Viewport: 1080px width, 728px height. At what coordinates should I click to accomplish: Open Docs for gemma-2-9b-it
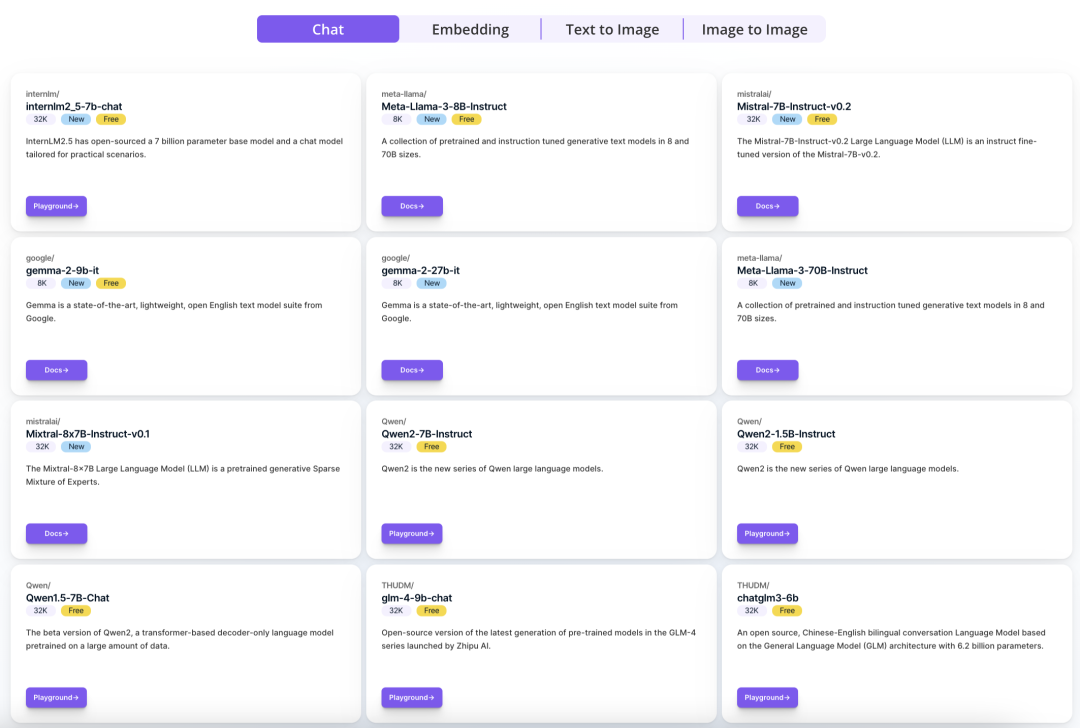[56, 370]
